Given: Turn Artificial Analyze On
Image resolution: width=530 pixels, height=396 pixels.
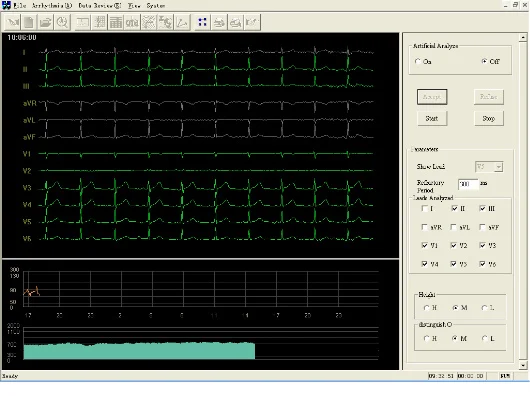Looking at the screenshot, I should pos(418,61).
